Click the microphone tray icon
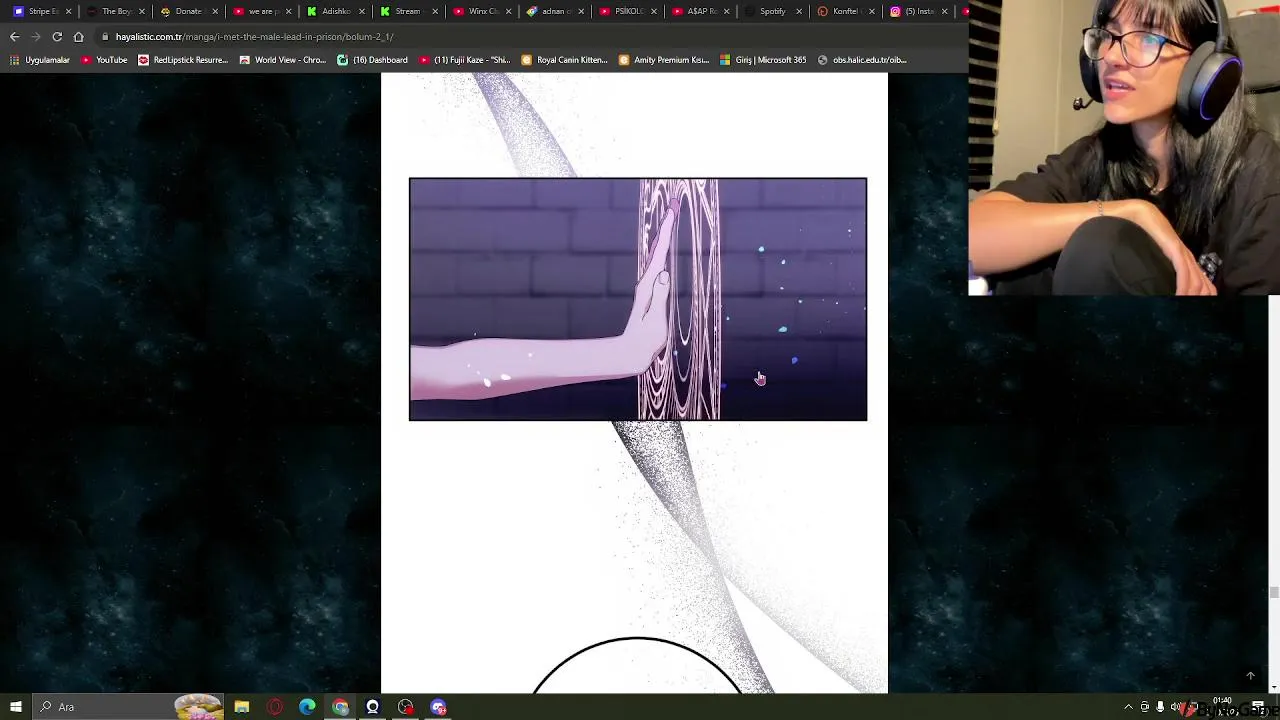The image size is (1280, 720). (1160, 707)
